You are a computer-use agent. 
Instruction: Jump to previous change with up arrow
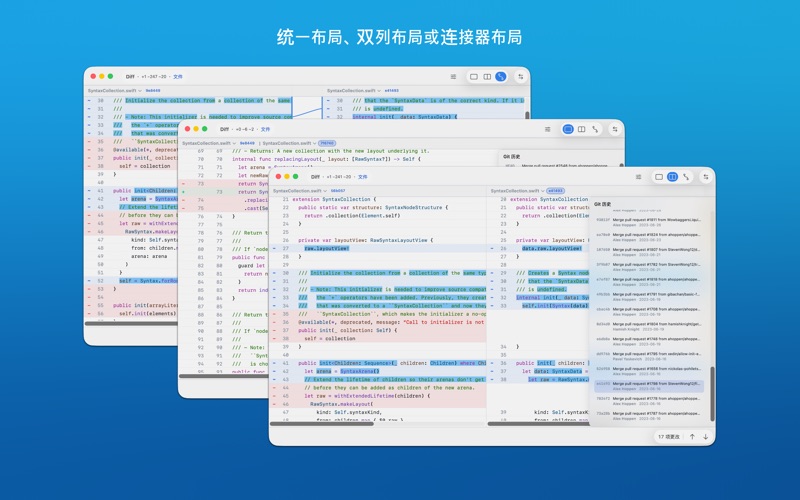[x=692, y=437]
